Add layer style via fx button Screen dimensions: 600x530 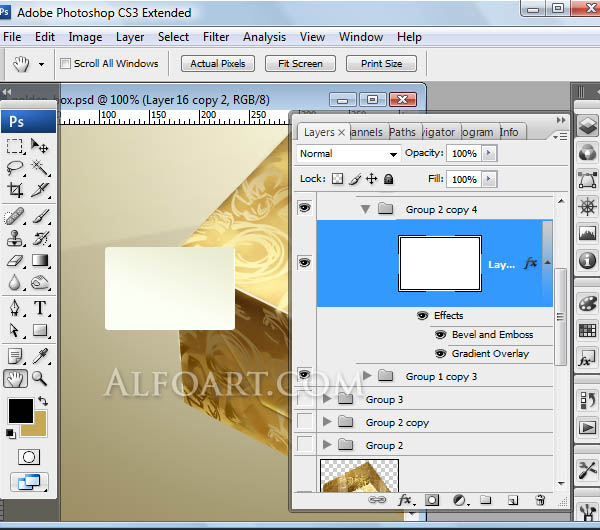[x=404, y=500]
